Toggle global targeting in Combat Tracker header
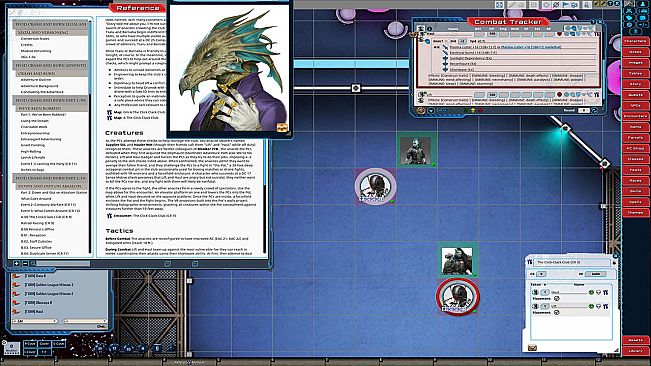This screenshot has height=366, width=651. pos(568,28)
